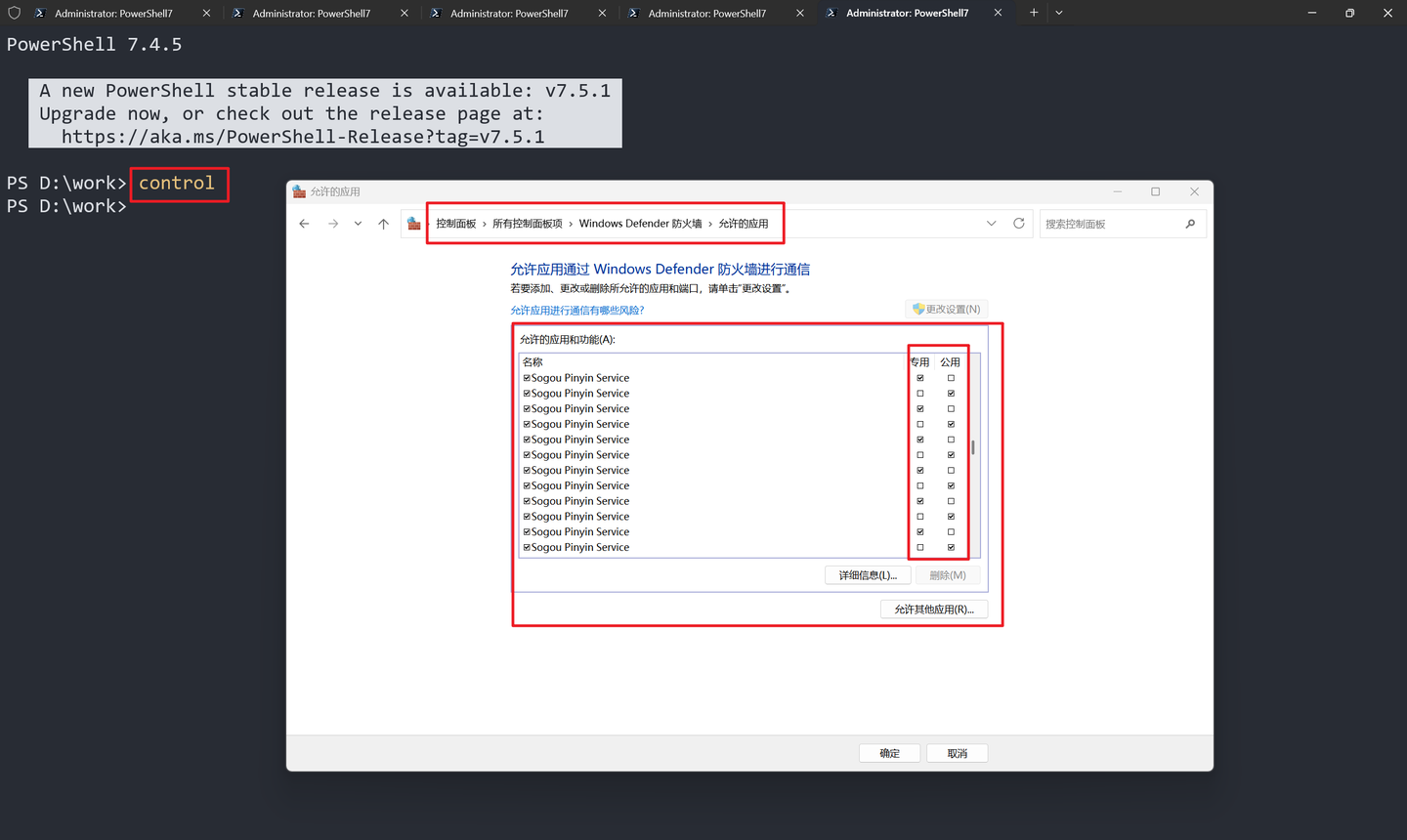This screenshot has width=1407, height=840.
Task: Close the first PowerShell7 tab
Action: pyautogui.click(x=206, y=13)
